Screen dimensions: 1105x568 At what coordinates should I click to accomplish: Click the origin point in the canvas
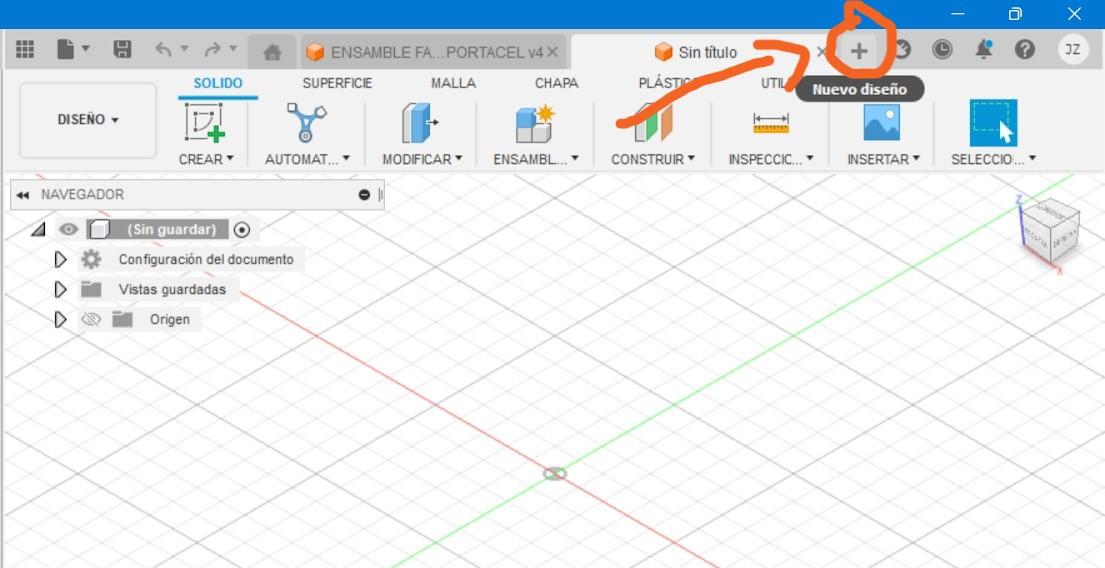coord(555,474)
